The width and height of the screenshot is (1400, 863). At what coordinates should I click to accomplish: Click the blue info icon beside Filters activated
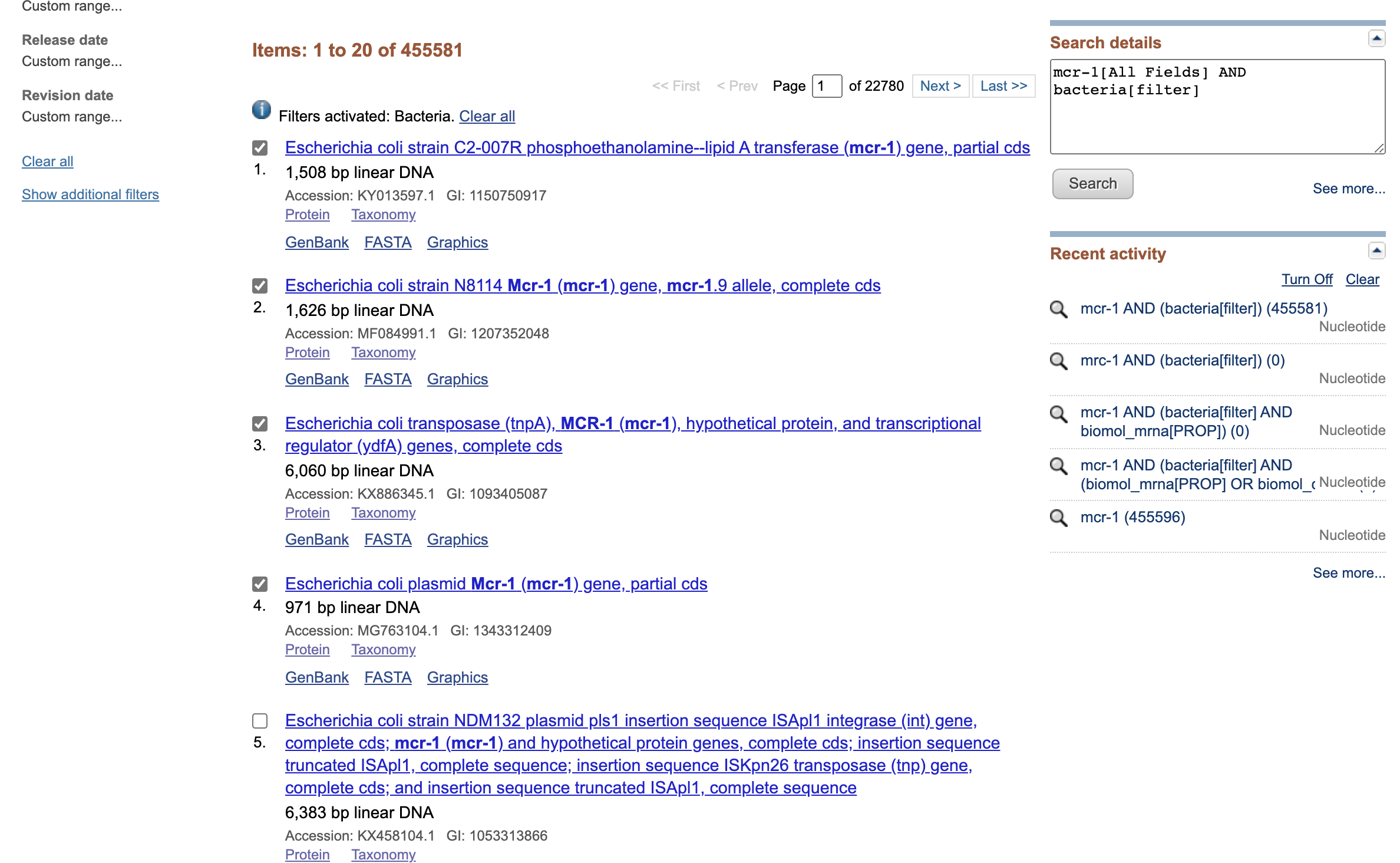coord(262,110)
